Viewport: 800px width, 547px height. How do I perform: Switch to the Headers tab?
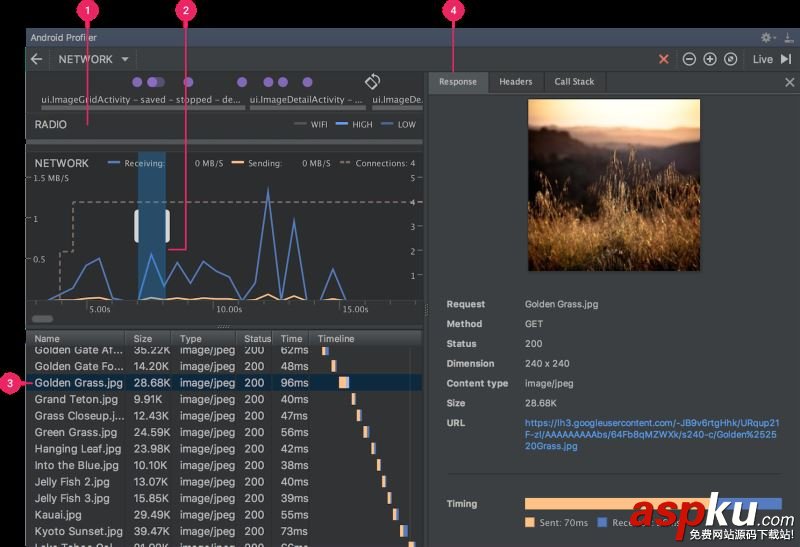pyautogui.click(x=515, y=82)
